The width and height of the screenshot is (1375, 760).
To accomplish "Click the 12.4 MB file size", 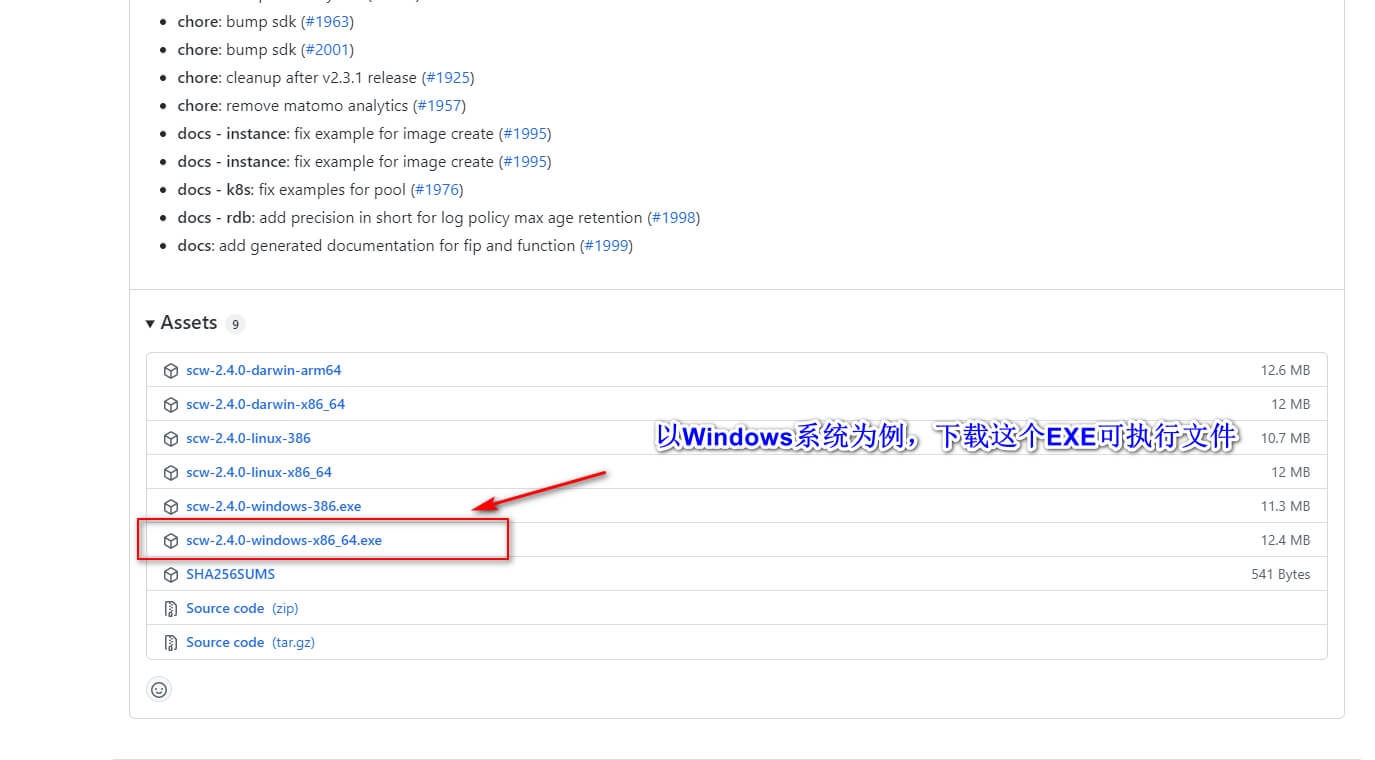I will pyautogui.click(x=1285, y=540).
